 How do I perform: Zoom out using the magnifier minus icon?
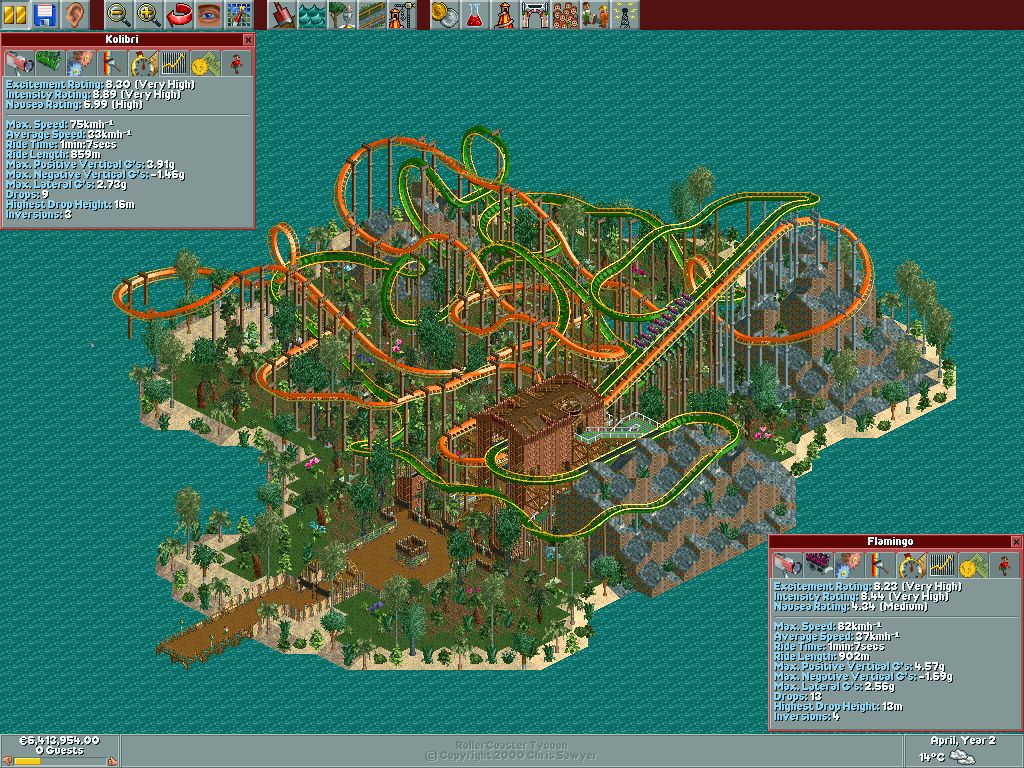[x=119, y=14]
